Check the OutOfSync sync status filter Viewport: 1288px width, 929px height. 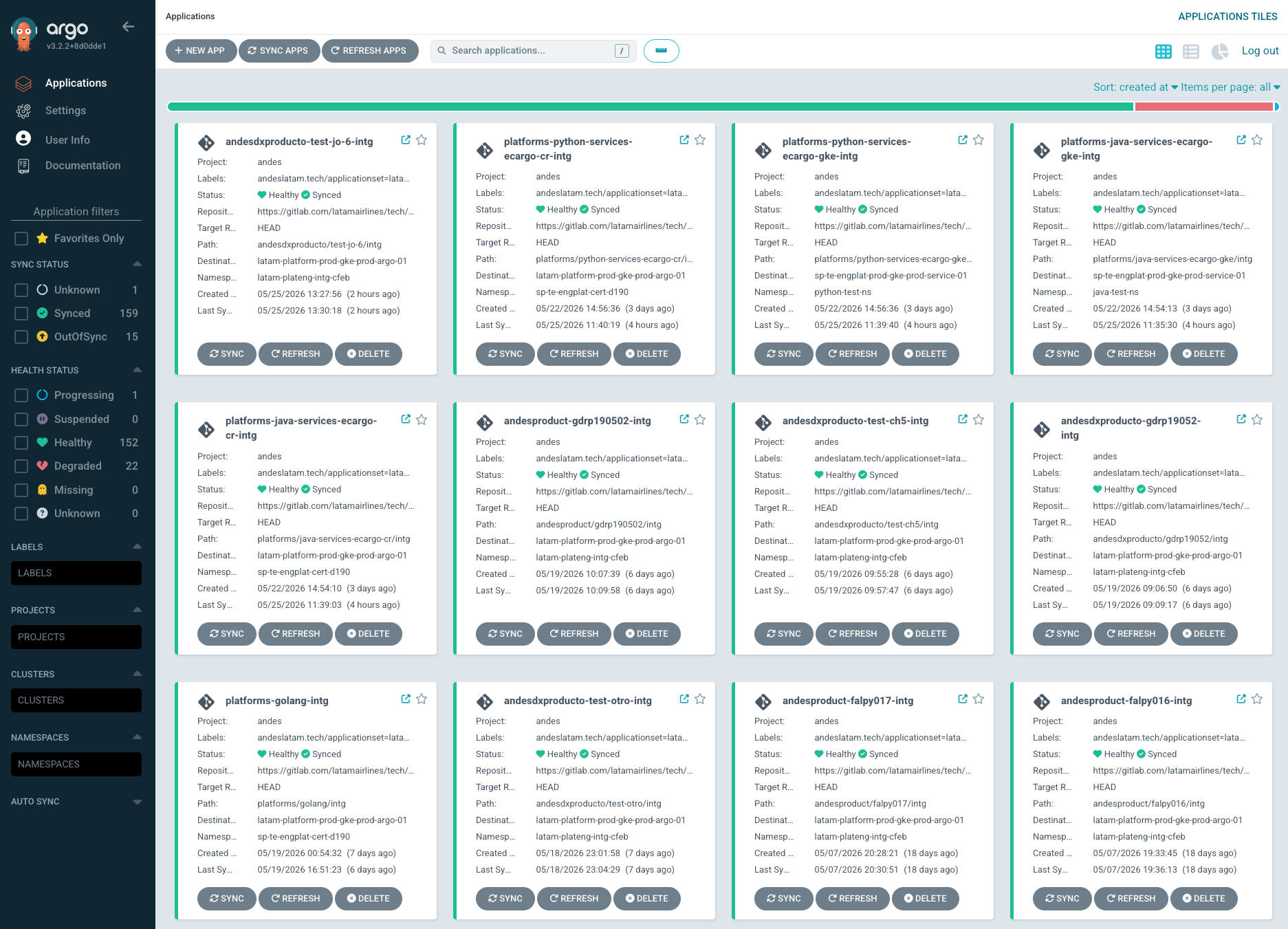[21, 337]
